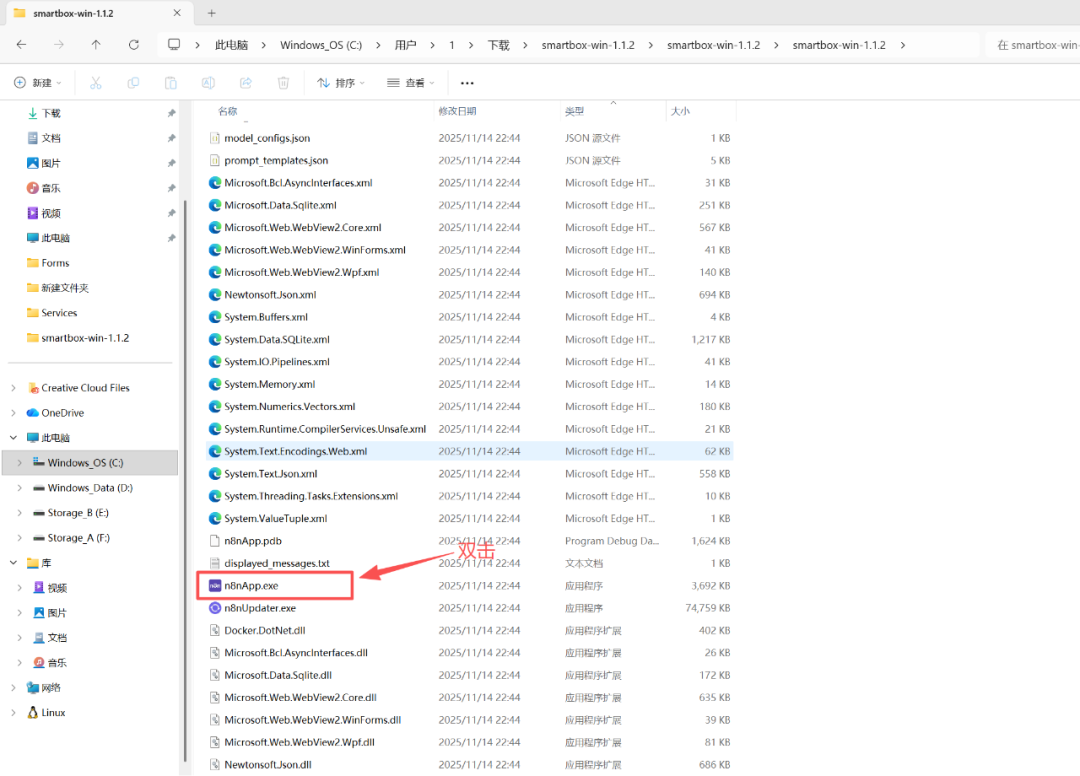The height and width of the screenshot is (776, 1080).
Task: Sort by 名称 column header
Action: coord(228,111)
